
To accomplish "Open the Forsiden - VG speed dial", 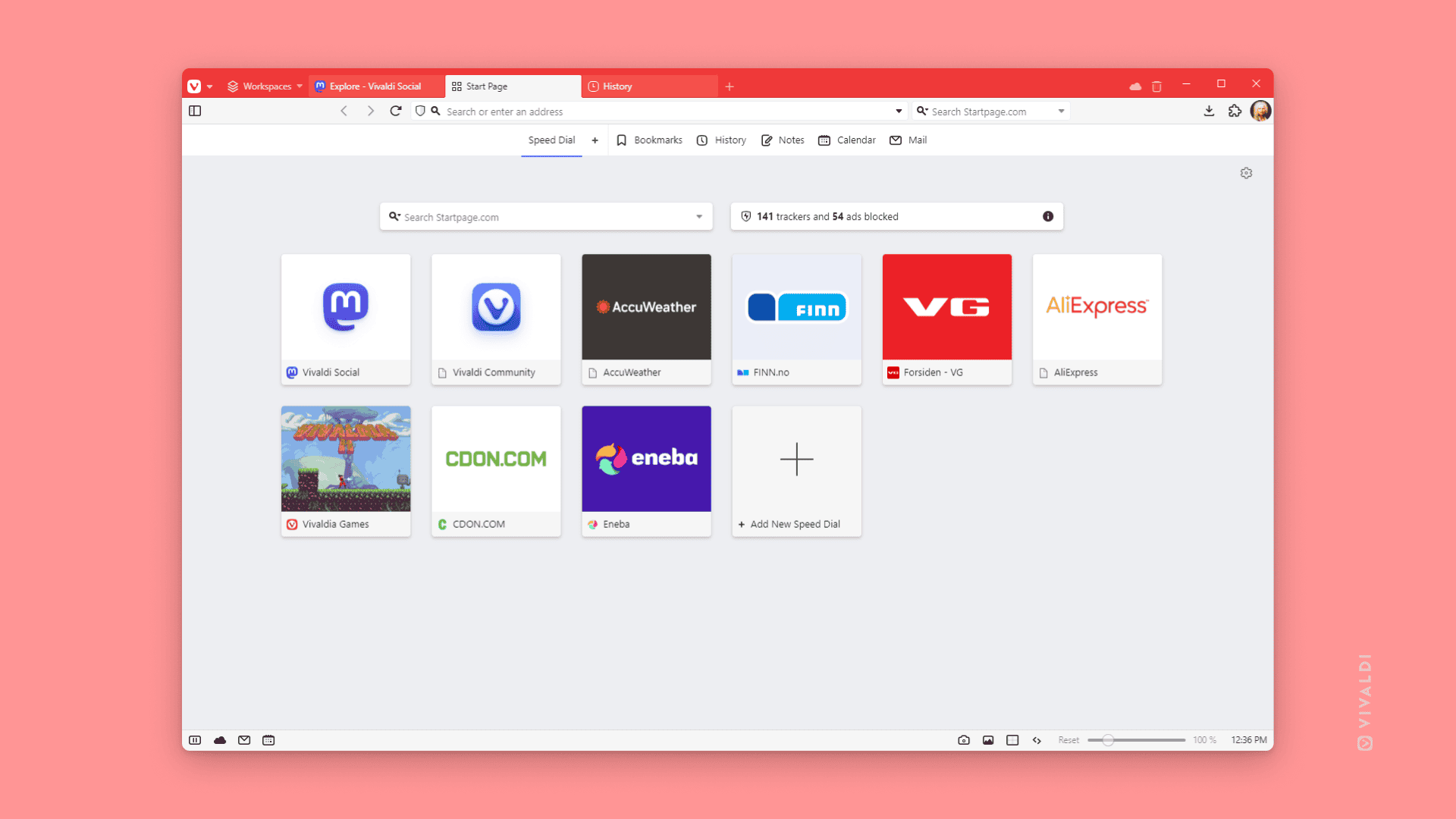I will (x=946, y=319).
